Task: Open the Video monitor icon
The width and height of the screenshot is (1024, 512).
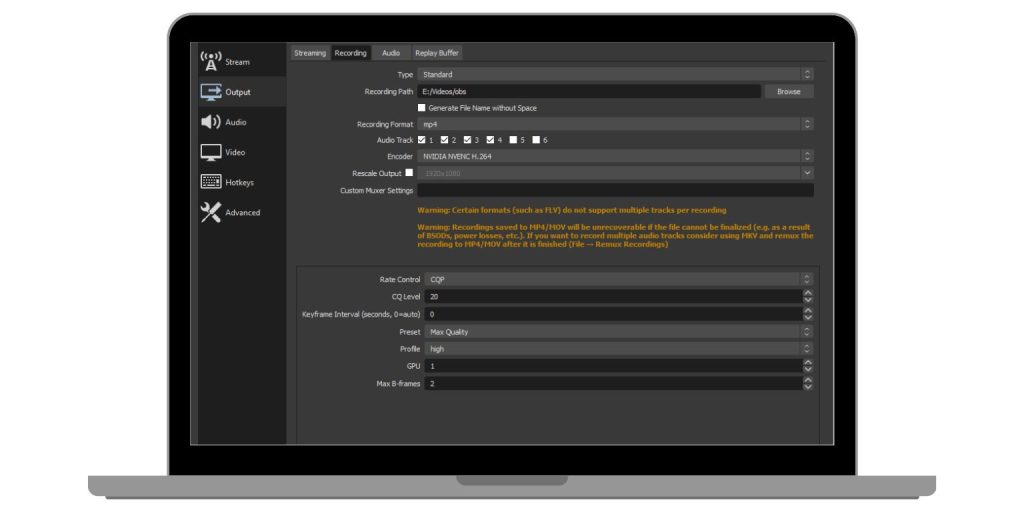Action: coord(211,153)
